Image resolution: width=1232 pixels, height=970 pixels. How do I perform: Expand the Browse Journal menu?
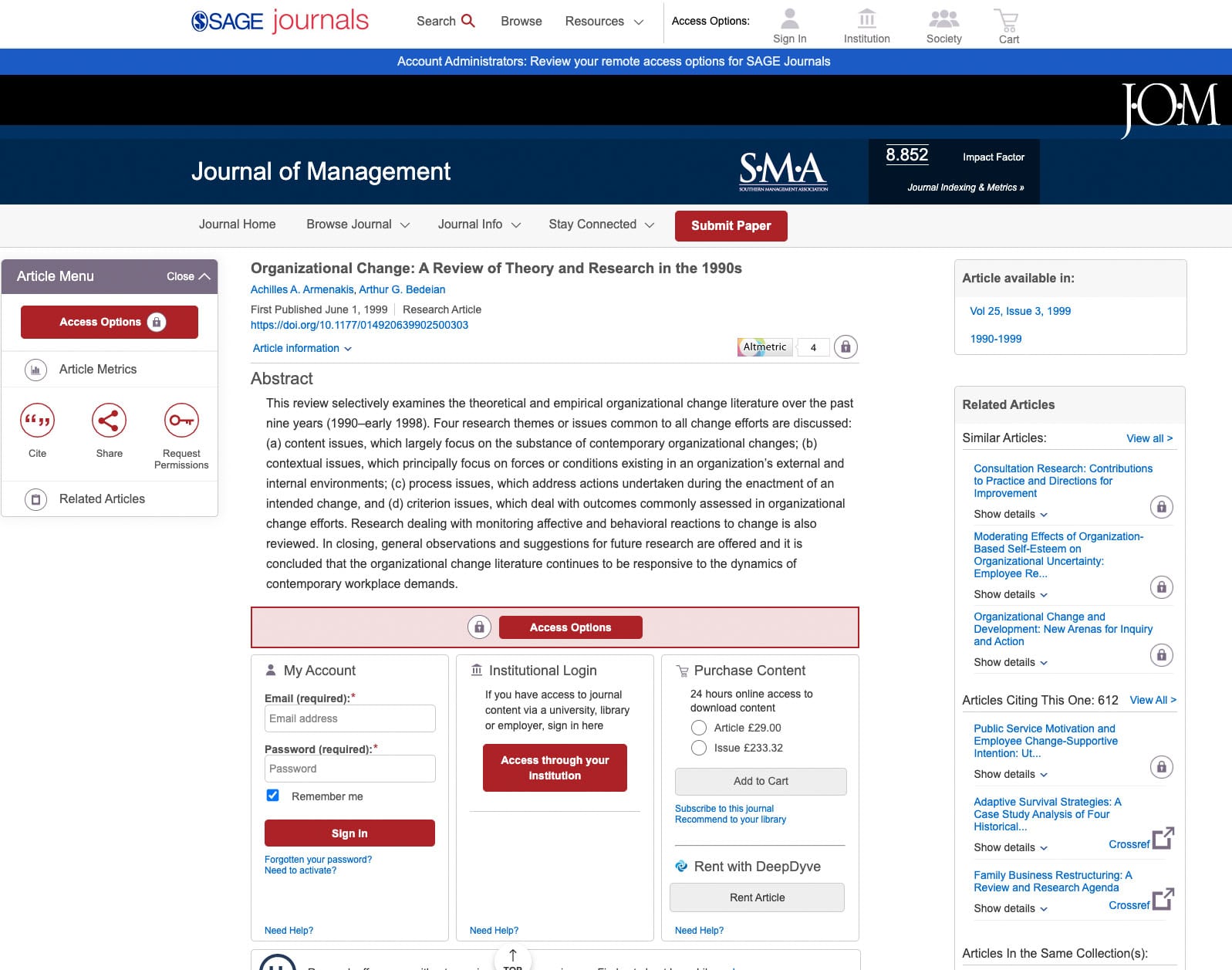[x=358, y=225]
